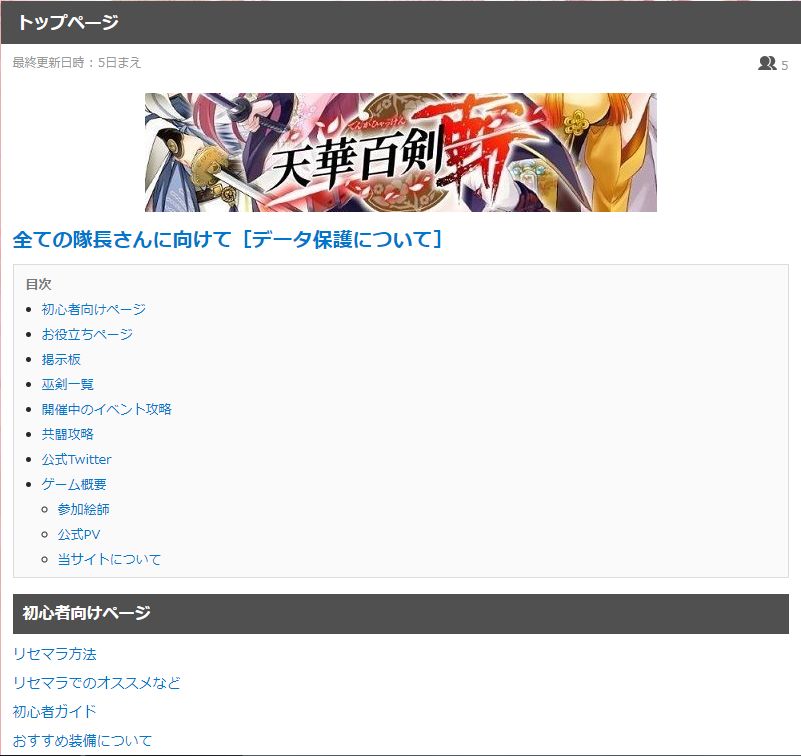The width and height of the screenshot is (801, 756).
Task: Open the リセマラ方法 page link
Action: pos(55,654)
